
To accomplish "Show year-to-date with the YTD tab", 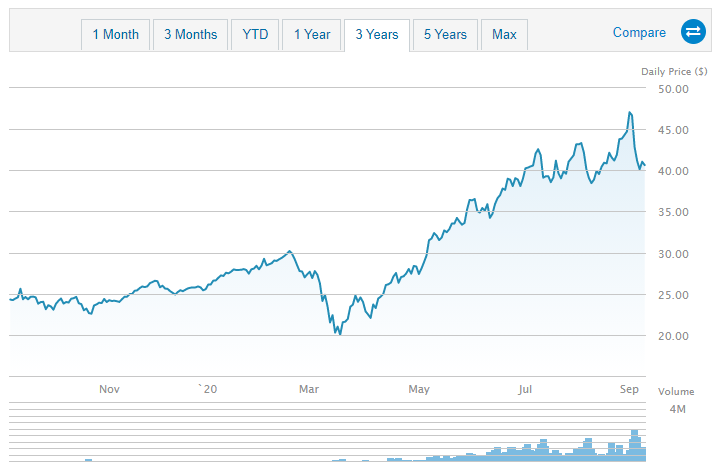I will click(x=255, y=34).
